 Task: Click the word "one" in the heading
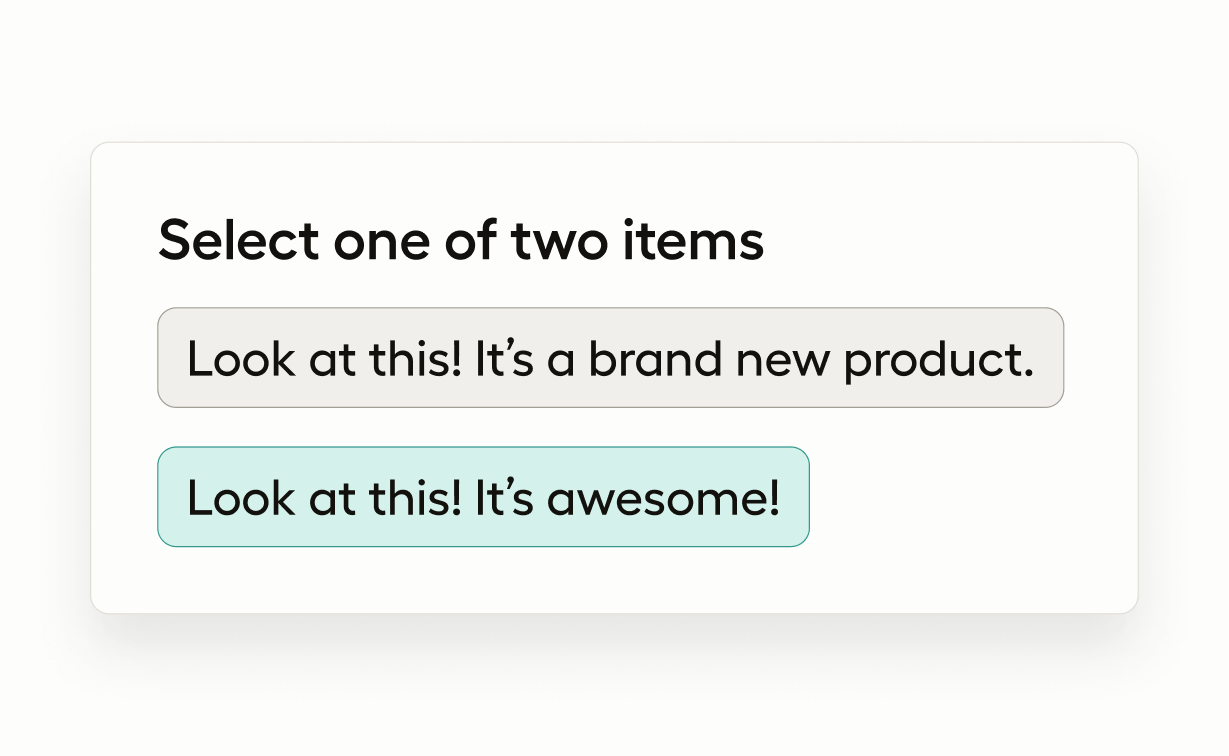pyautogui.click(x=377, y=243)
